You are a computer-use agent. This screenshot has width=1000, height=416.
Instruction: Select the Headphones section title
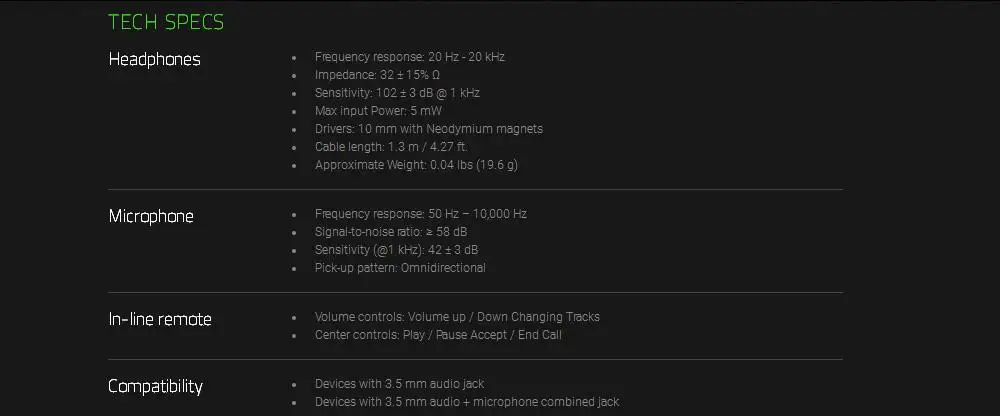(154, 59)
